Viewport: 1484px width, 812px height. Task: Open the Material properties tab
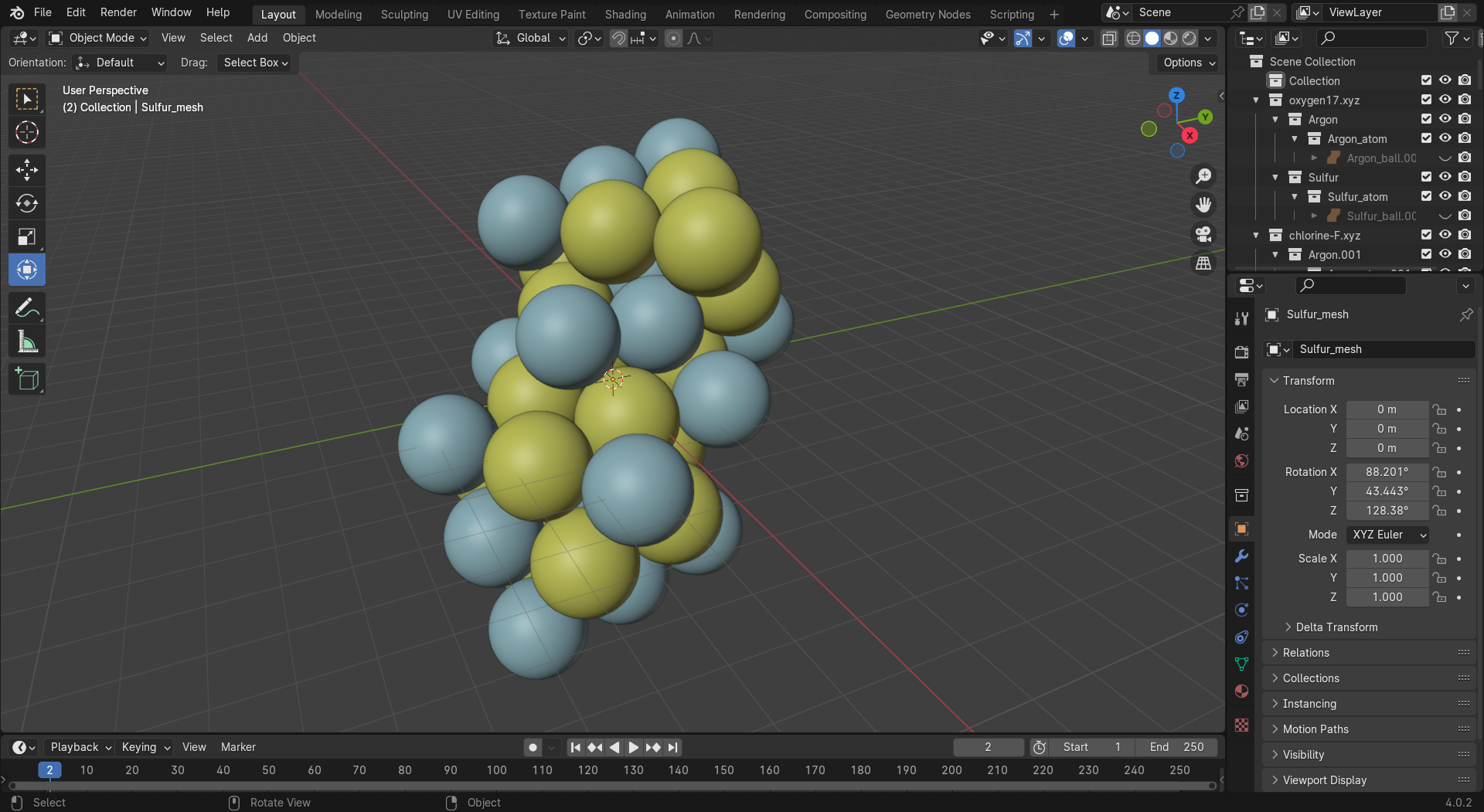click(1241, 691)
